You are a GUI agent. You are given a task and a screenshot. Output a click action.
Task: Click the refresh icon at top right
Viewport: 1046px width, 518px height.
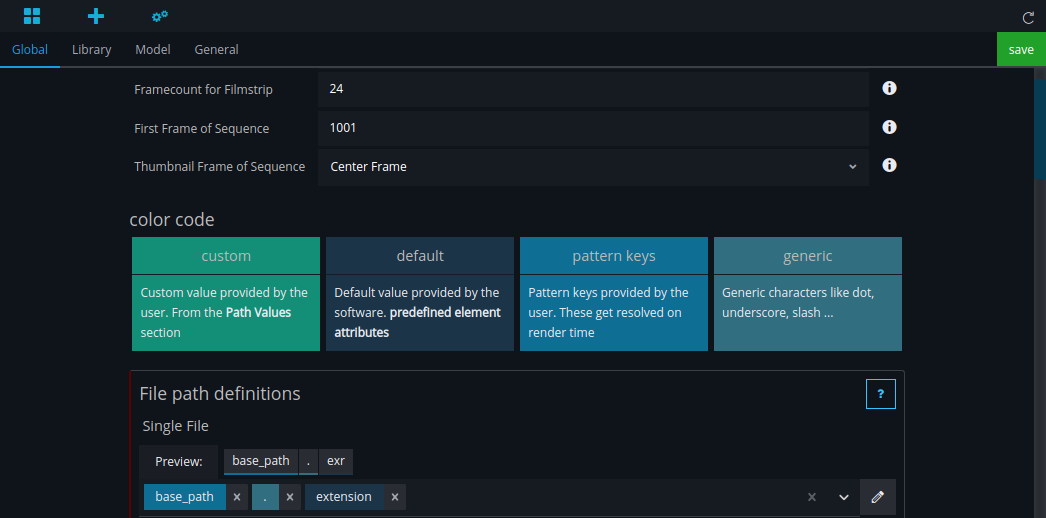[1028, 17]
